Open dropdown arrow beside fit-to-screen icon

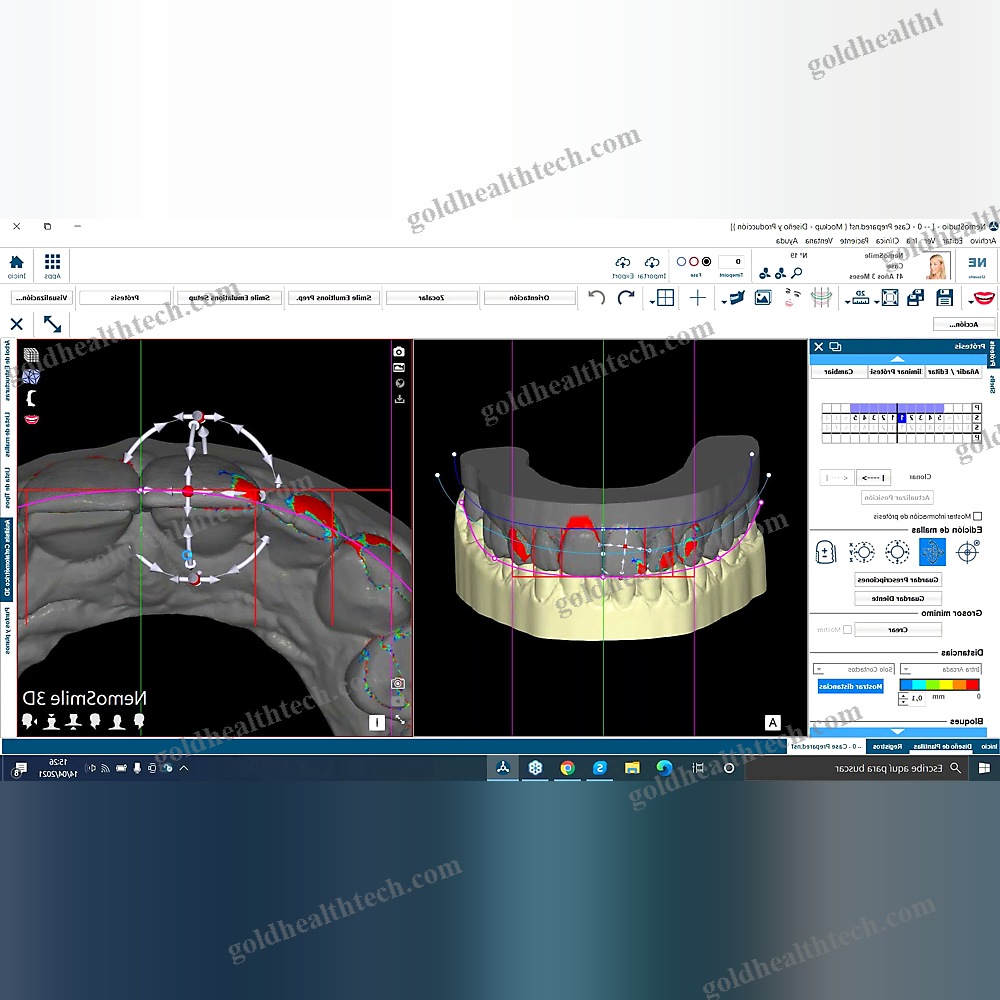pyautogui.click(x=877, y=301)
